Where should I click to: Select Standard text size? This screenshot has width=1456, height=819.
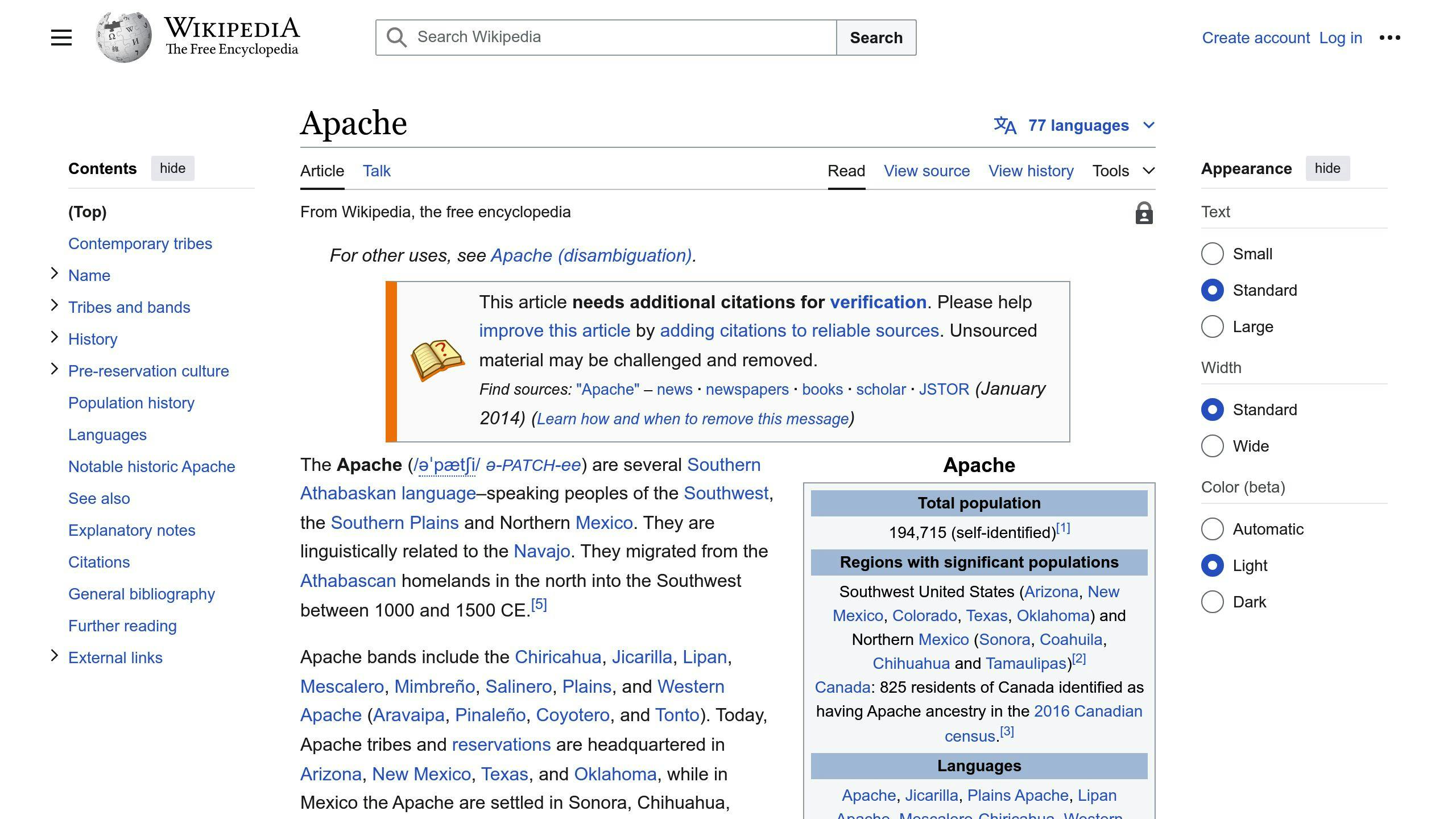pos(1212,290)
